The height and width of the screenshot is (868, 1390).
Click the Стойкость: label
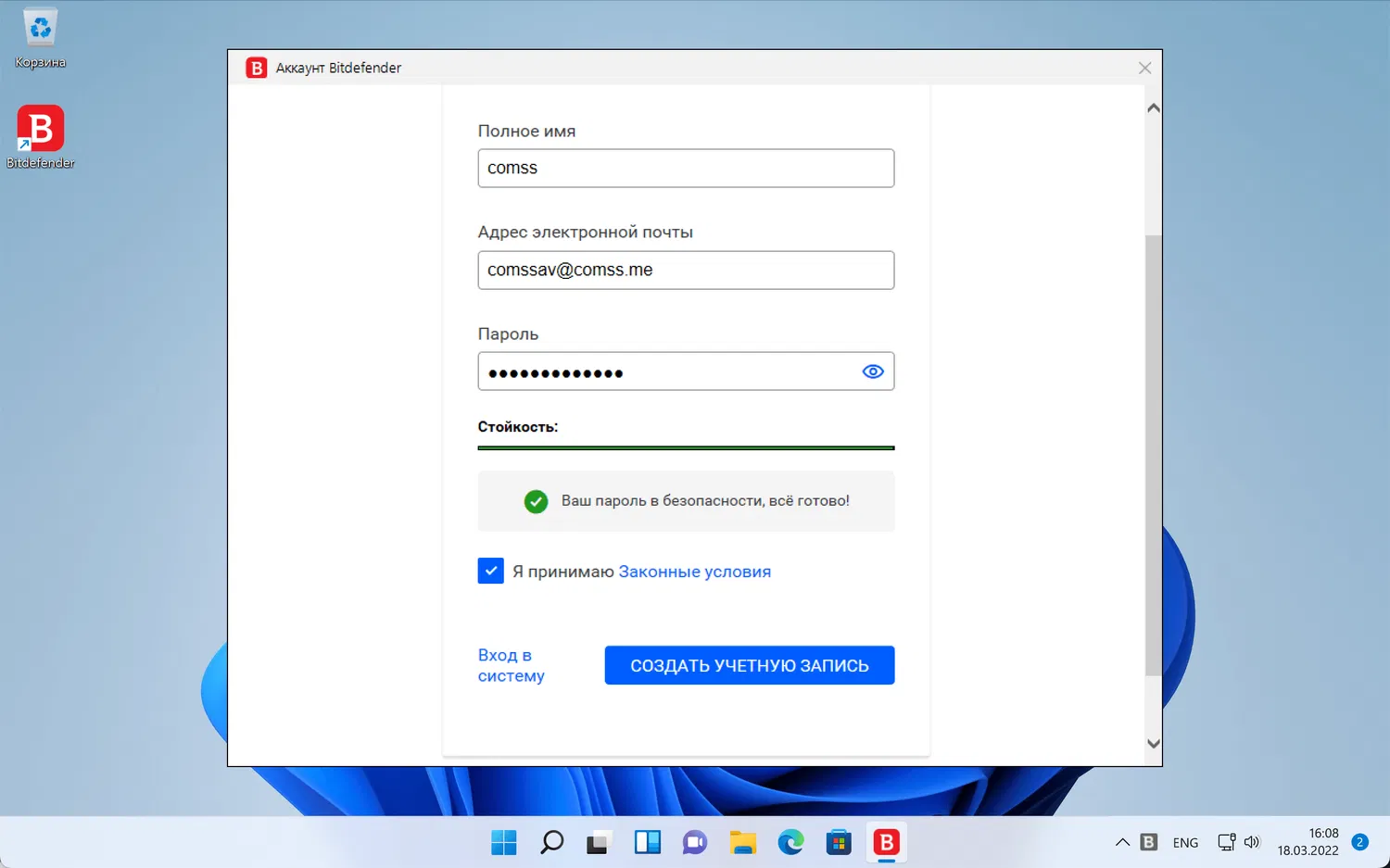[518, 427]
